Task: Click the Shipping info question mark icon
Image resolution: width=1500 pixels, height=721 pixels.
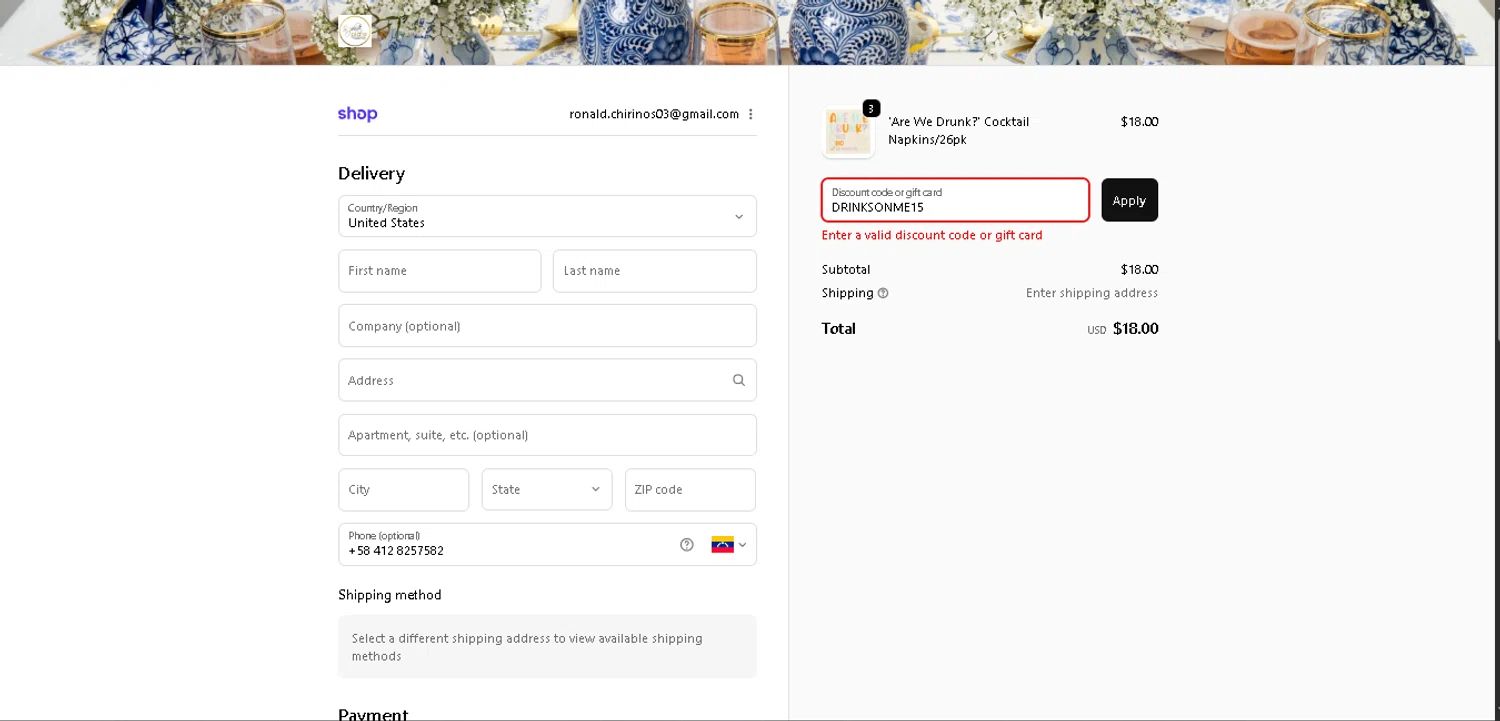Action: (883, 293)
